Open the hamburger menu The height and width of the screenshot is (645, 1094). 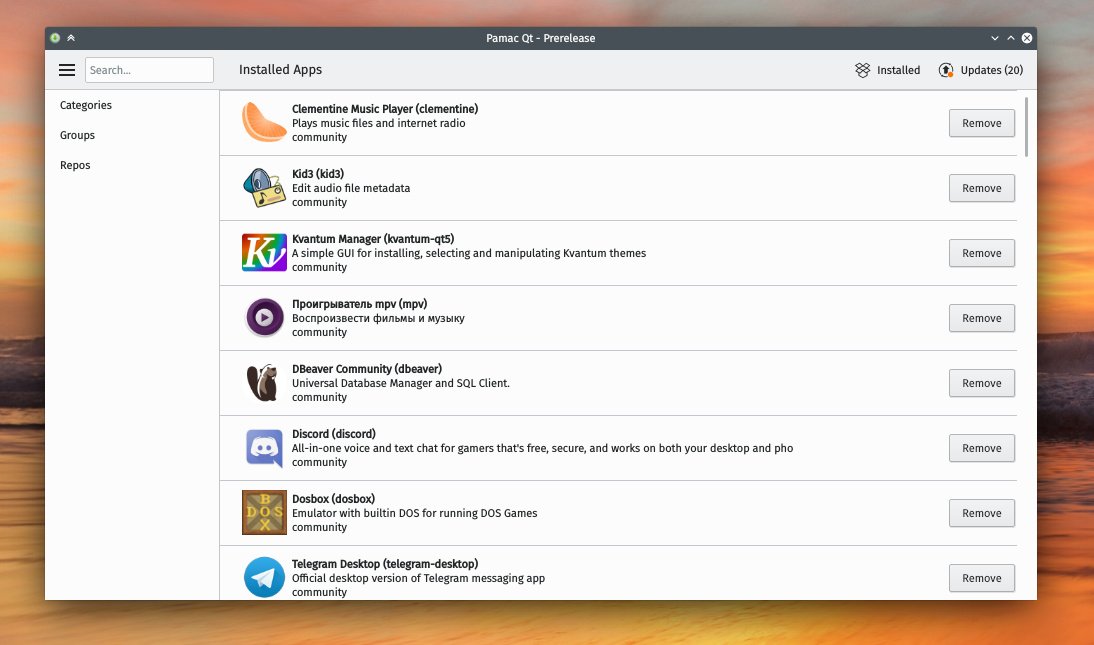(67, 70)
